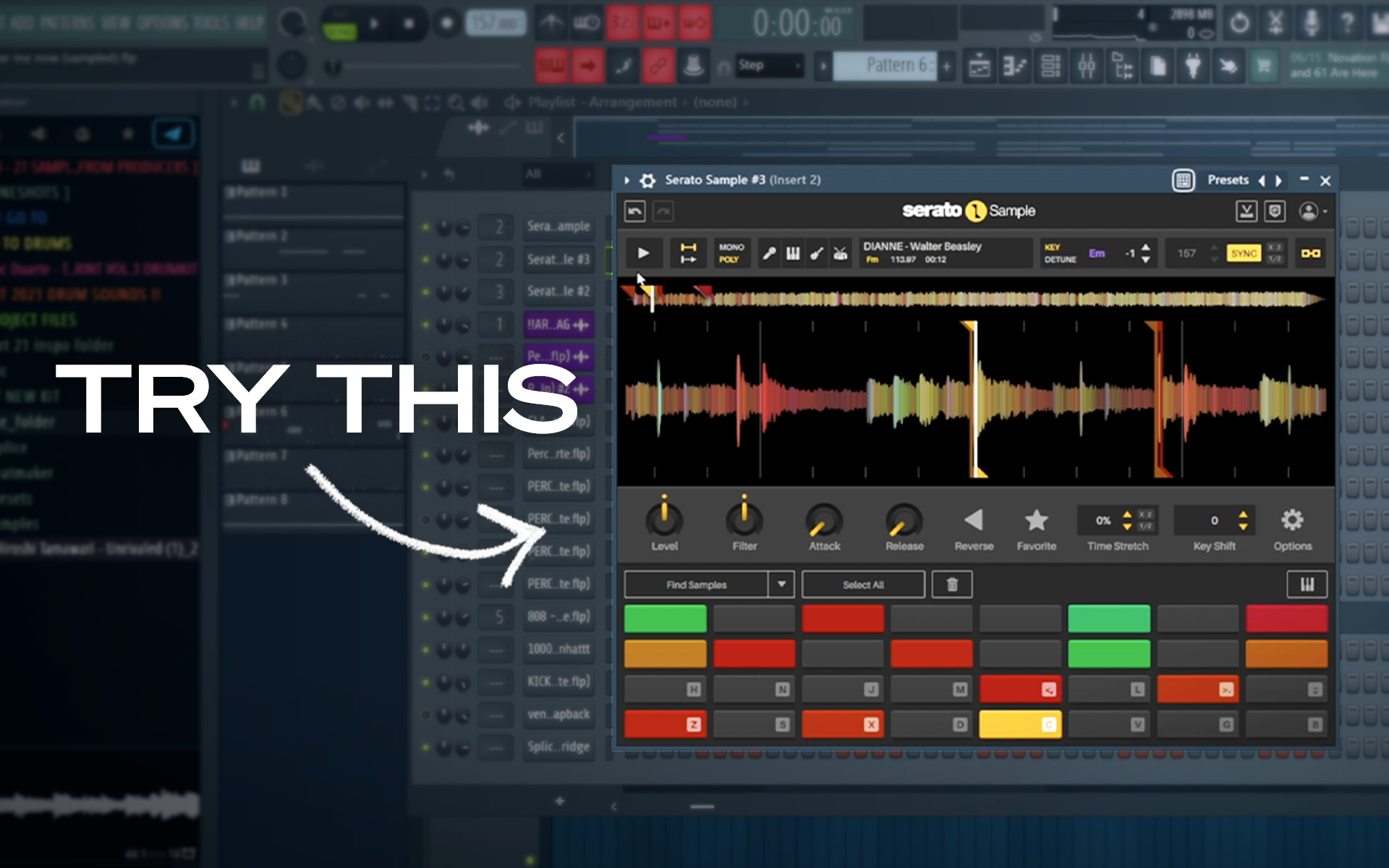Trigger the orange-red pad labeled X
Image resolution: width=1389 pixels, height=868 pixels.
tap(843, 724)
